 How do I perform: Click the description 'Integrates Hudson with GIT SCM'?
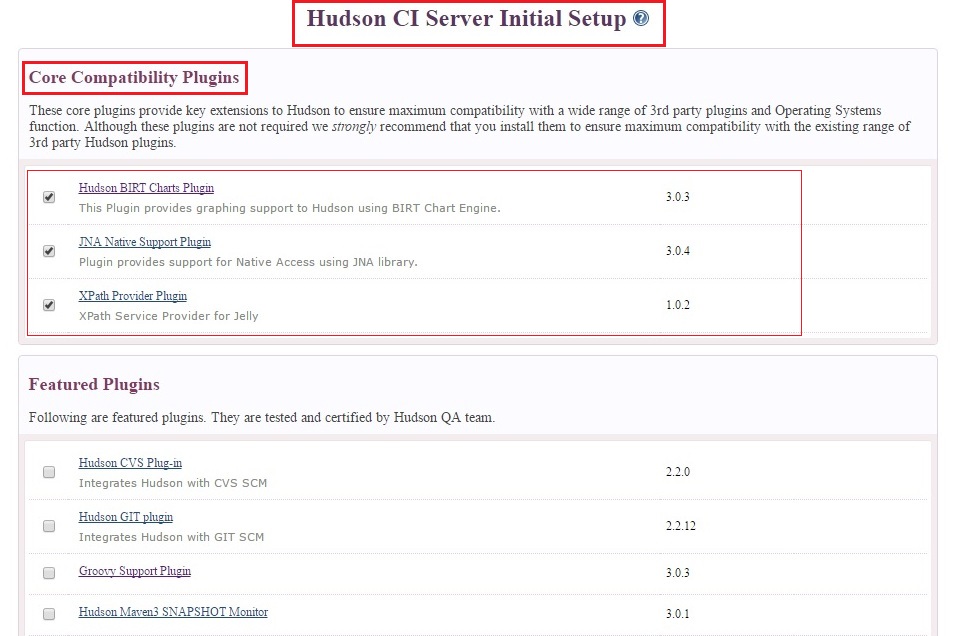coord(171,537)
